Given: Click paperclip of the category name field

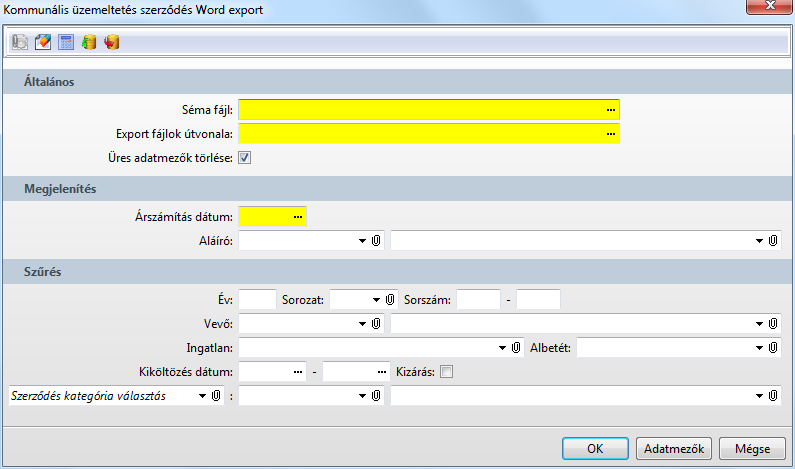Looking at the screenshot, I should coord(773,395).
